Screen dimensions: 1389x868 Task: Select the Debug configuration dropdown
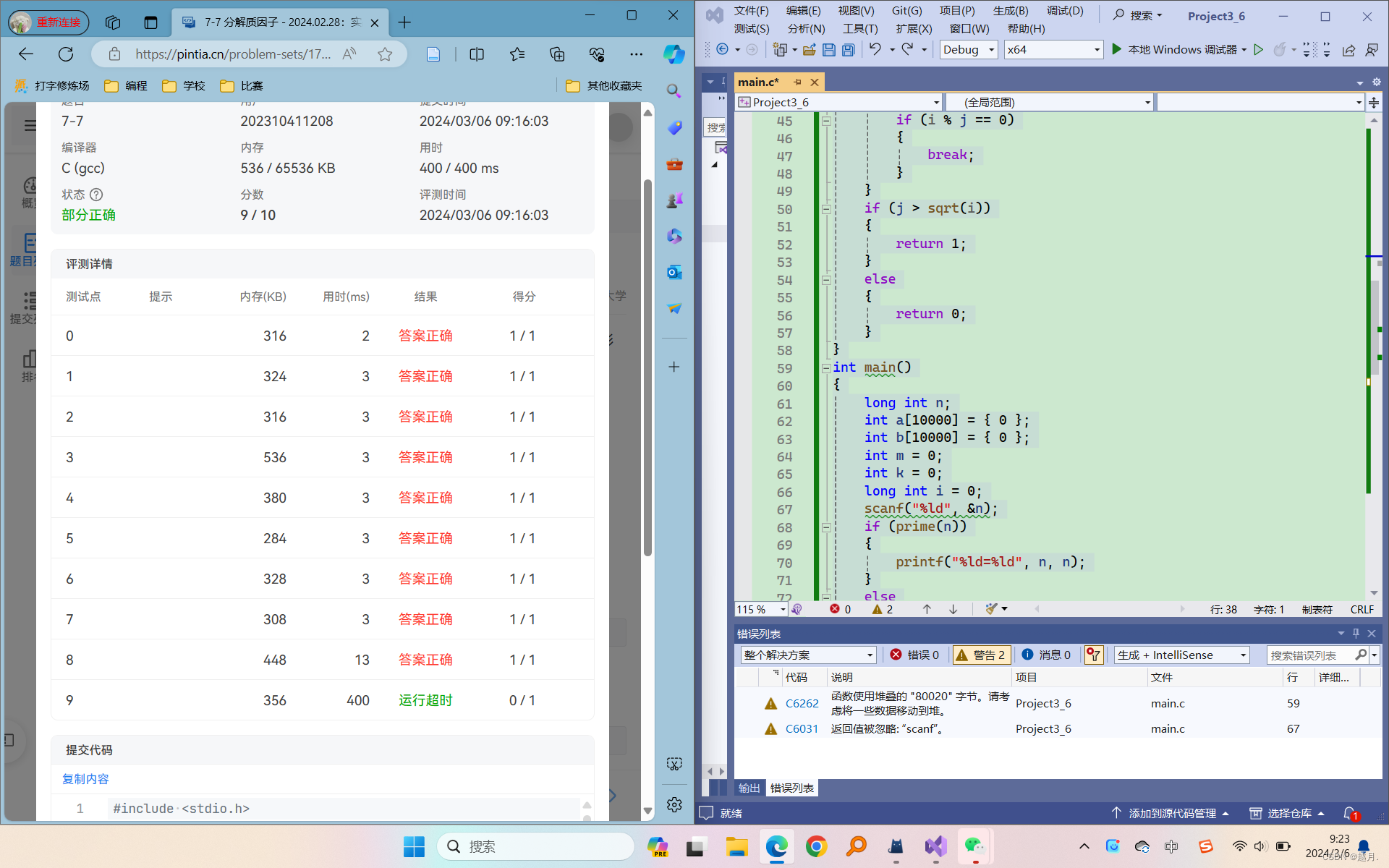pos(967,50)
